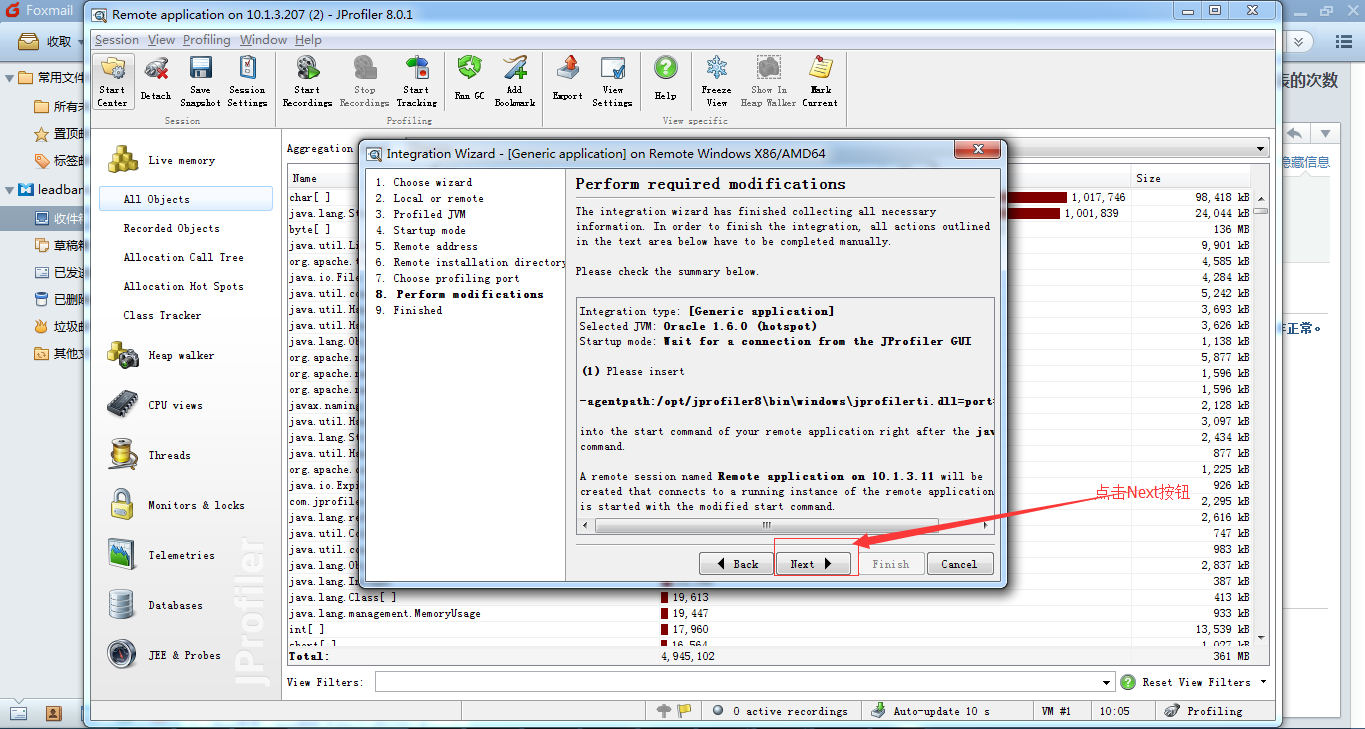Select wizard step 'Choose profiling port'
Image resolution: width=1365 pixels, height=729 pixels.
447,278
